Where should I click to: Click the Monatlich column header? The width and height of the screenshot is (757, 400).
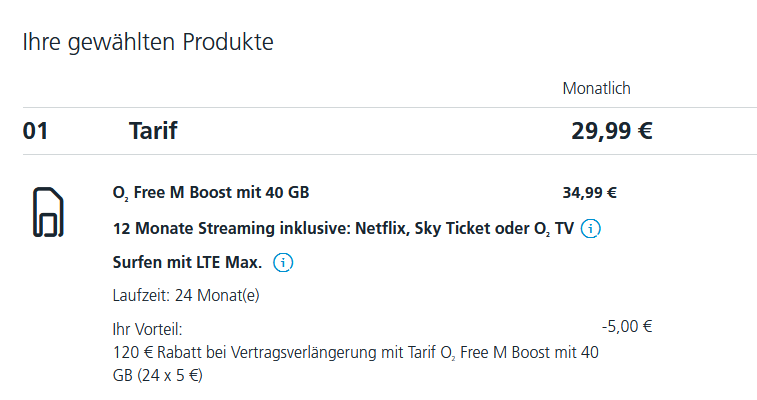coord(597,88)
